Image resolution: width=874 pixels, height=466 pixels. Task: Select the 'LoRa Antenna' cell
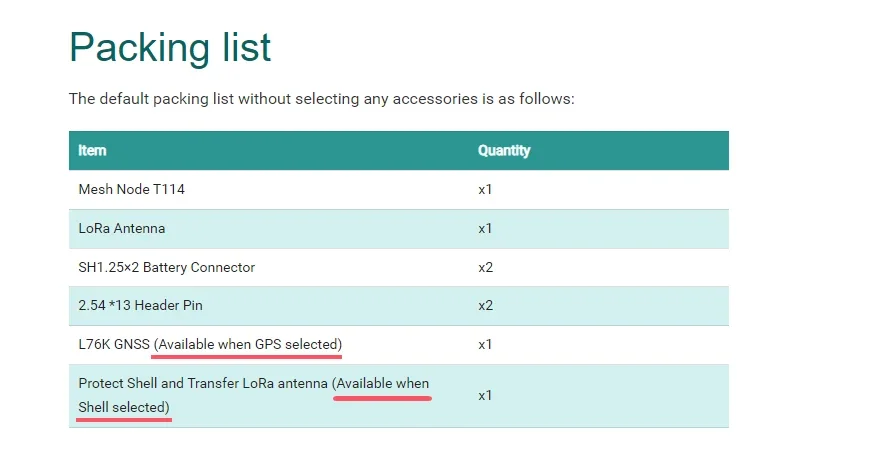[122, 228]
